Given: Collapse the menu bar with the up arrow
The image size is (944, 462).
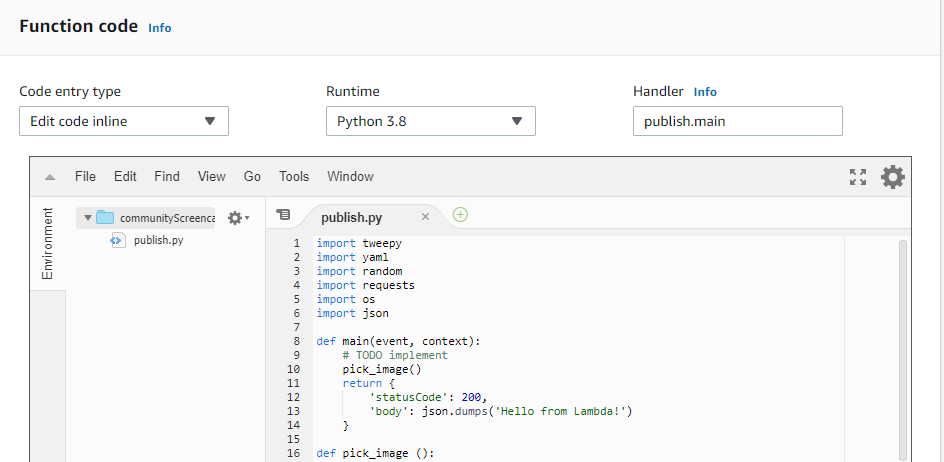Looking at the screenshot, I should click(50, 177).
